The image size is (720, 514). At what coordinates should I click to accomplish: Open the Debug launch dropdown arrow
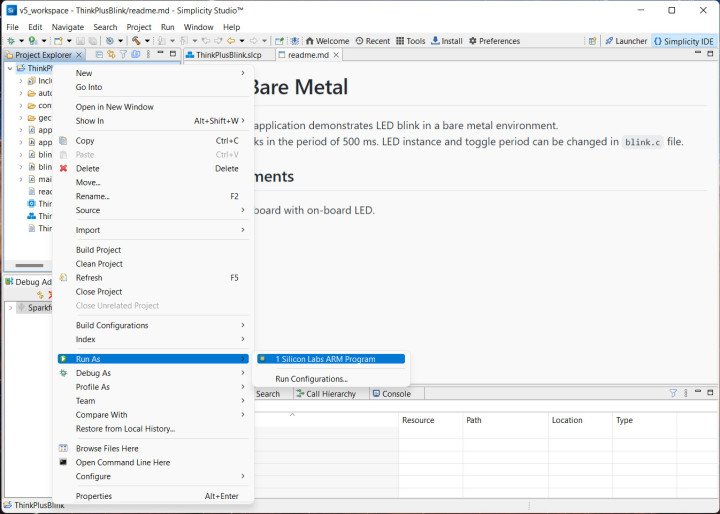point(21,41)
